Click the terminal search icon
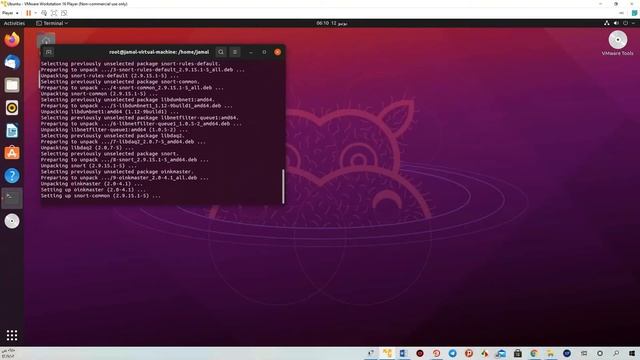640x360 pixels. click(221, 52)
